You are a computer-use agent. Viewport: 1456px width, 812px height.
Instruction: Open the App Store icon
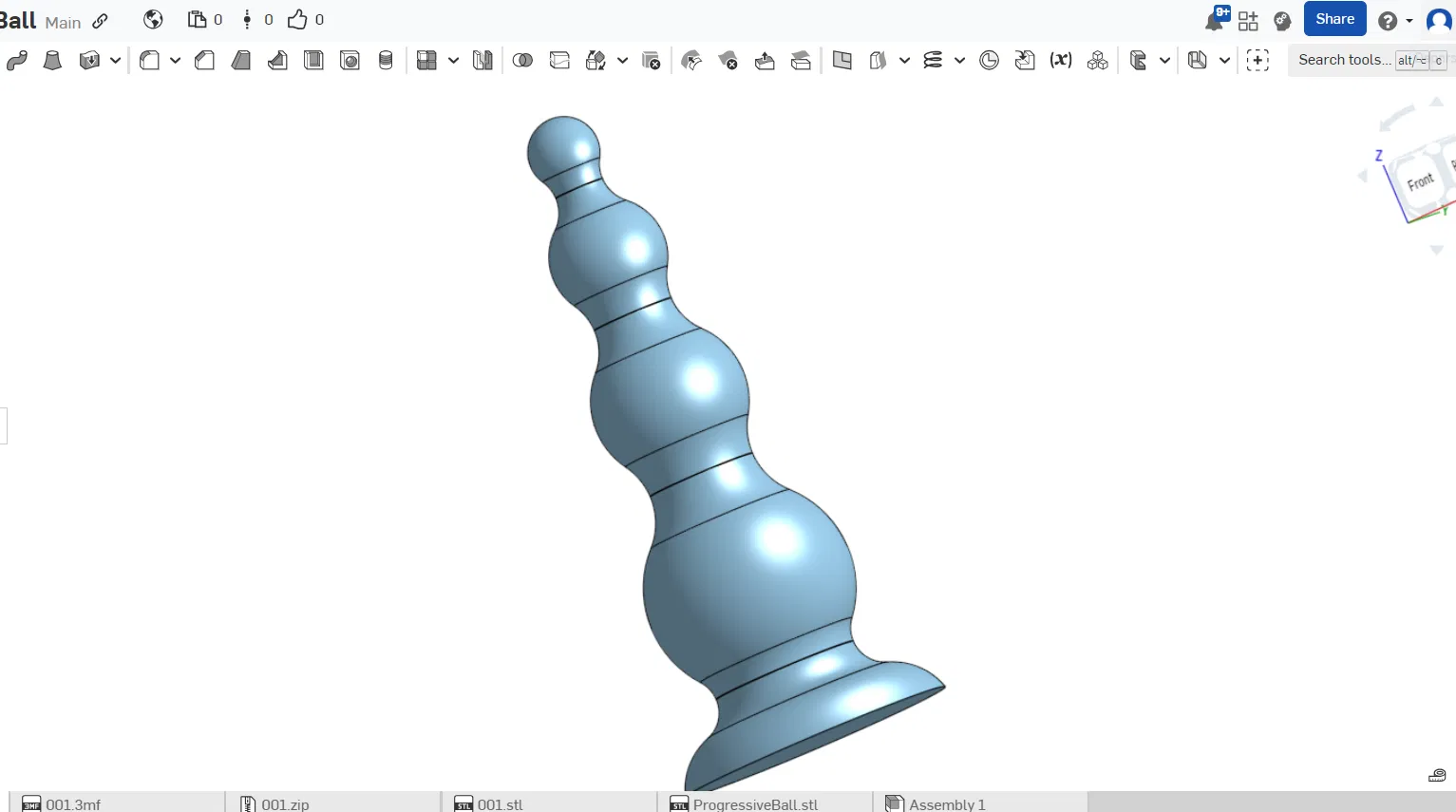pyautogui.click(x=1248, y=21)
